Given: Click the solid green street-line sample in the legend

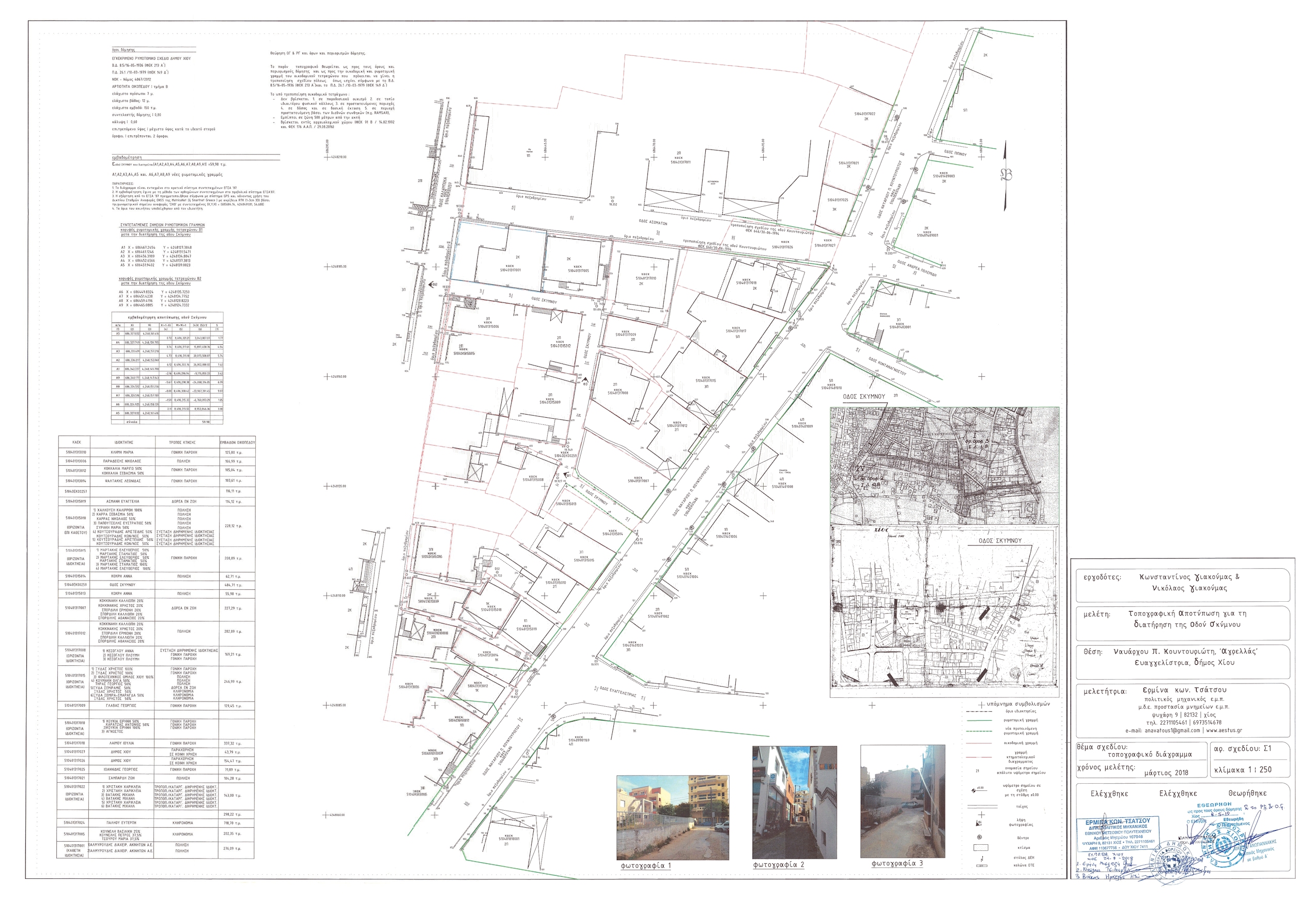Looking at the screenshot, I should tap(980, 721).
